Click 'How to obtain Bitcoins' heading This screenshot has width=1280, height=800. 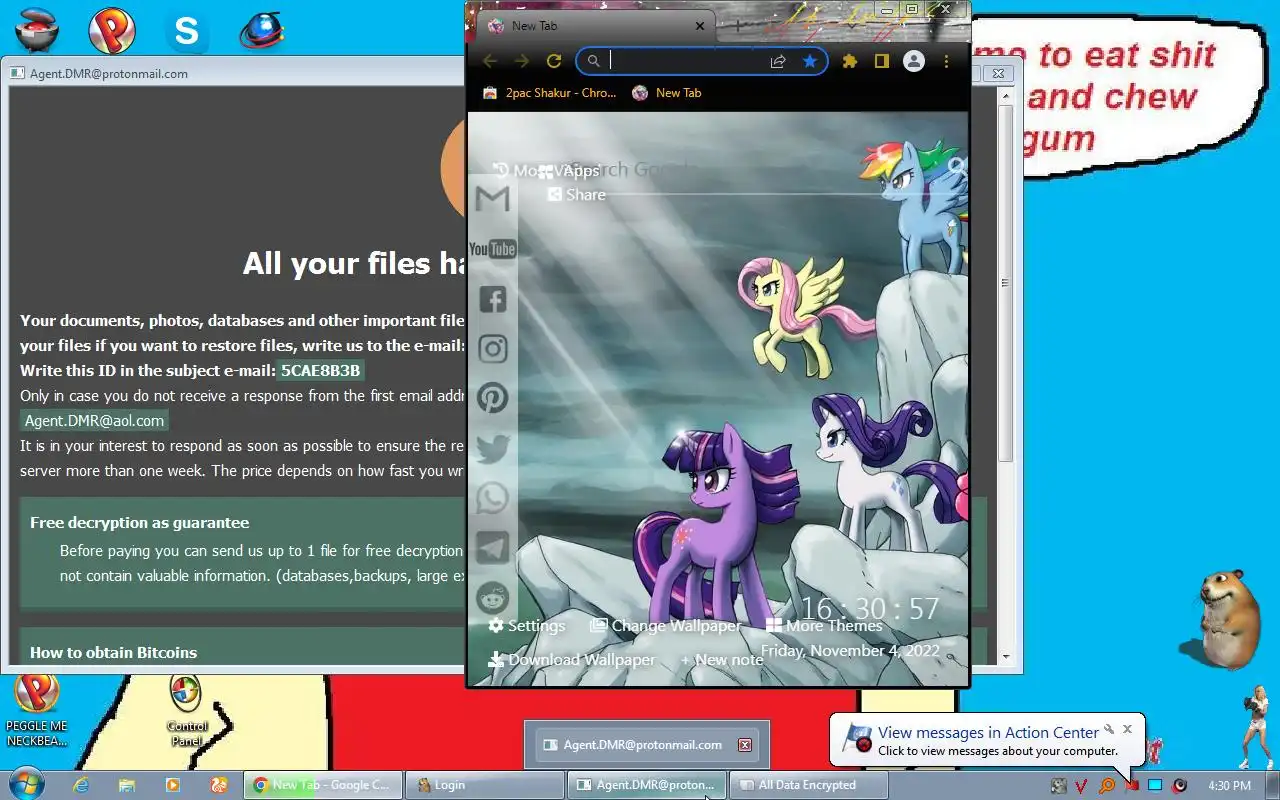[x=113, y=652]
